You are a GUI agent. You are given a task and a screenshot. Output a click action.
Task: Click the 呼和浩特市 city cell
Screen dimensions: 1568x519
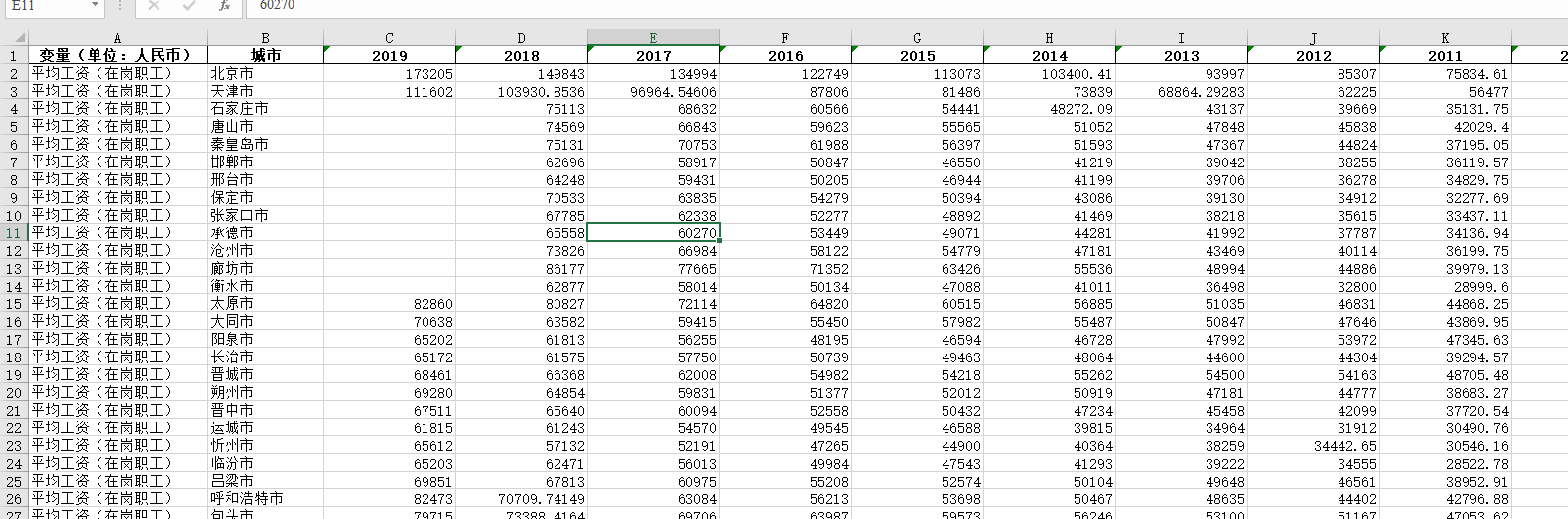pyautogui.click(x=265, y=498)
